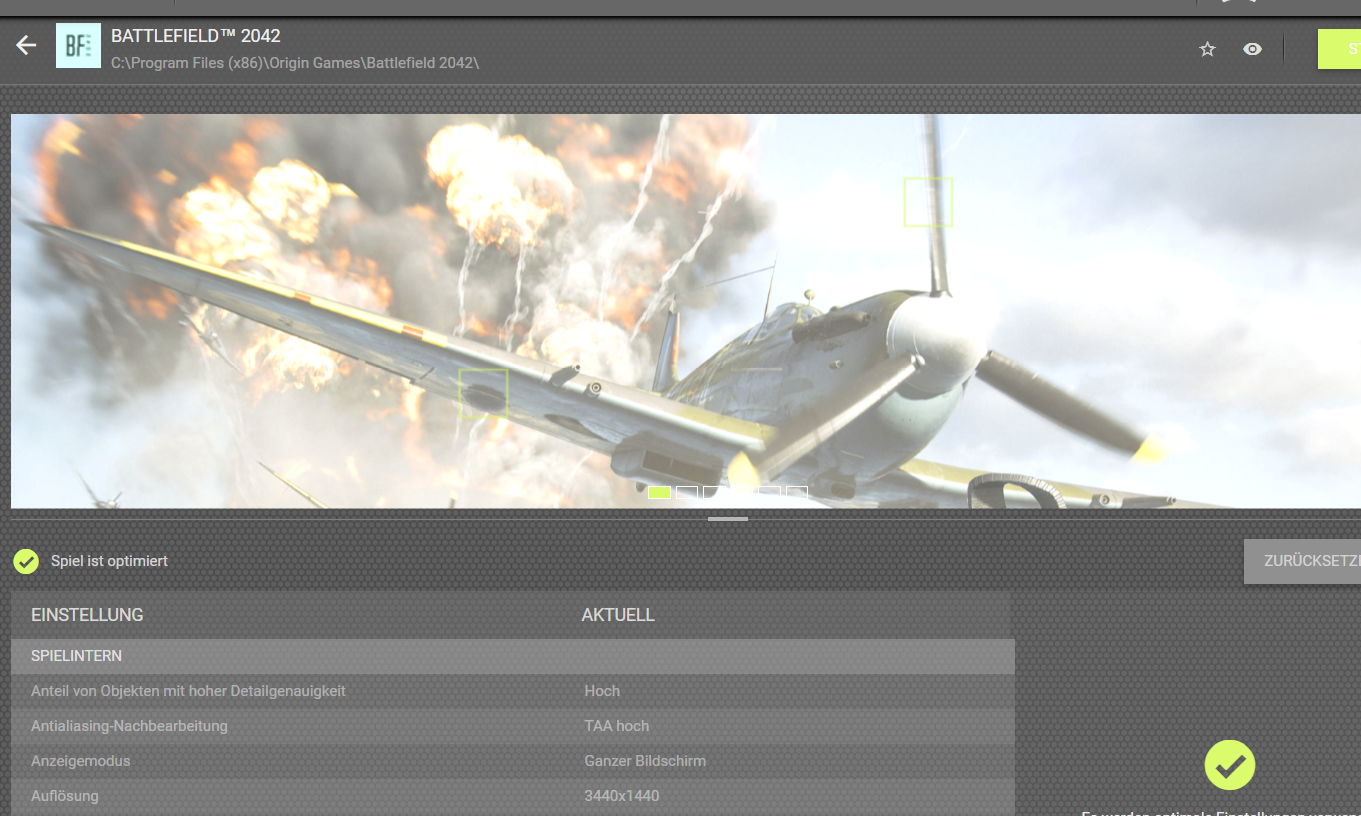The image size is (1361, 816).
Task: Switch to the third screenshot carousel indicator
Action: coord(714,492)
